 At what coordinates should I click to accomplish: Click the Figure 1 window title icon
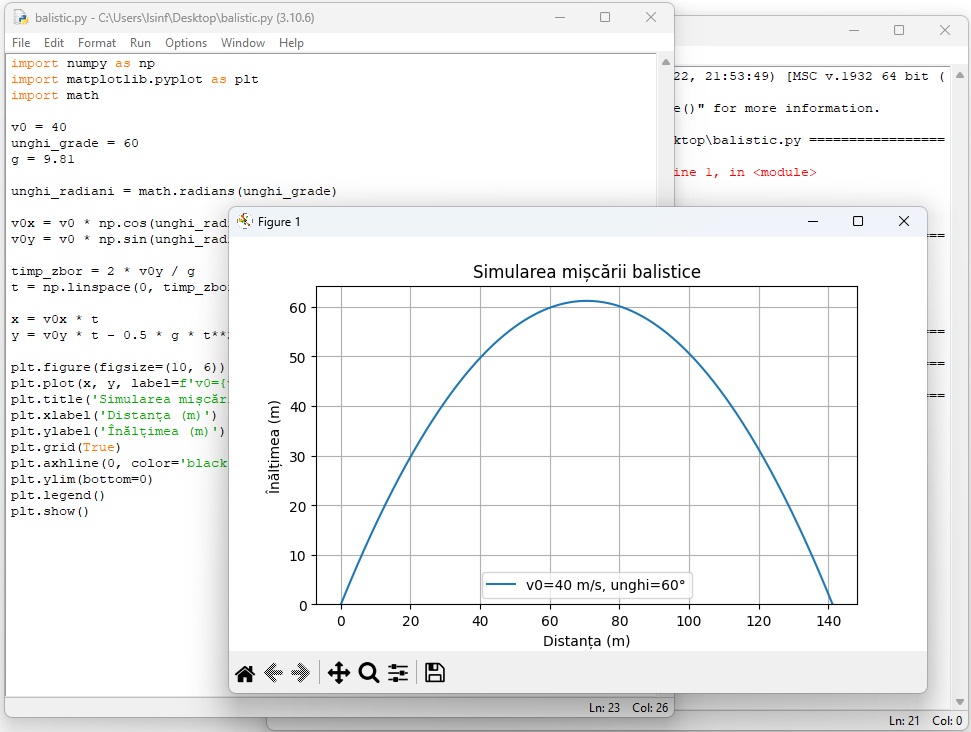coord(245,221)
